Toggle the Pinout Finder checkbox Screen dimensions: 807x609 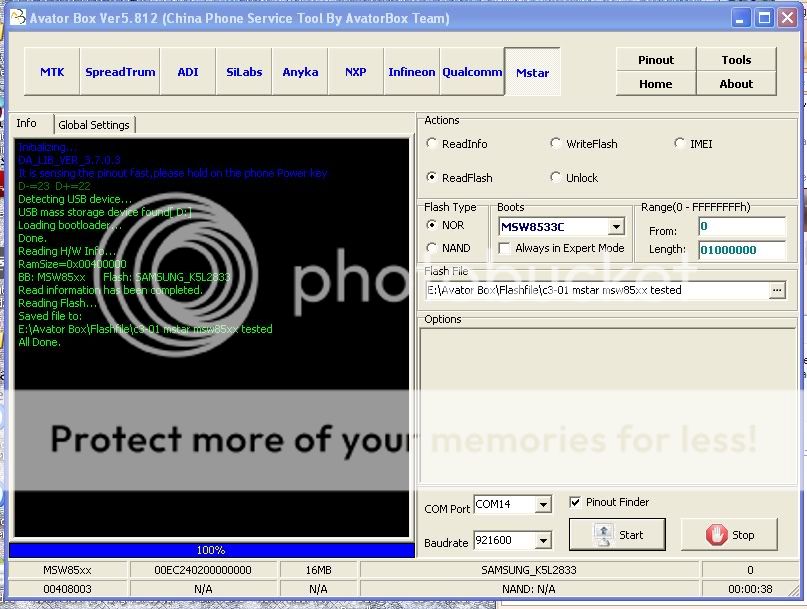pos(609,502)
